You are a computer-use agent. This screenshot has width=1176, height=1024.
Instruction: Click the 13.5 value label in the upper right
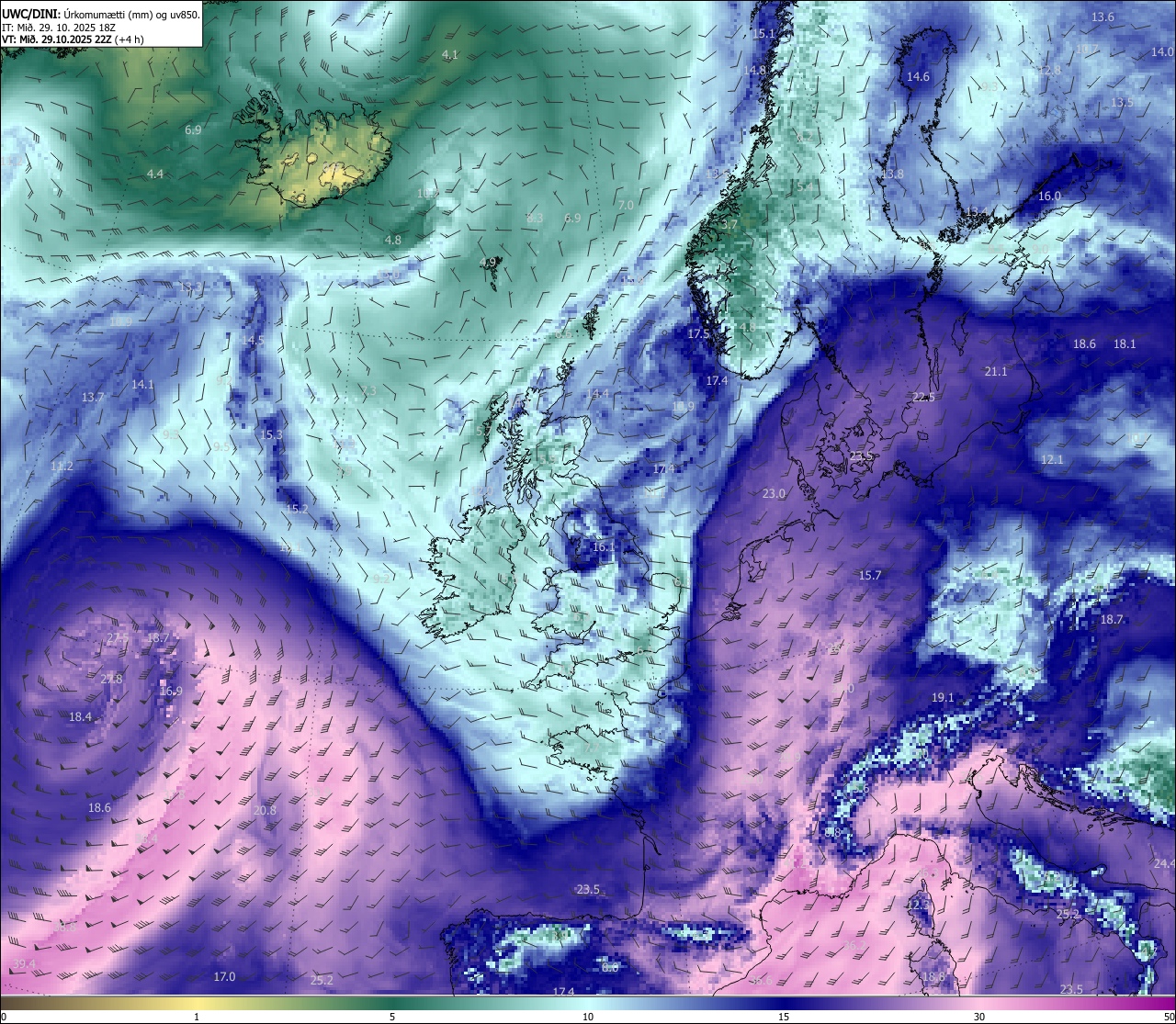click(1123, 102)
